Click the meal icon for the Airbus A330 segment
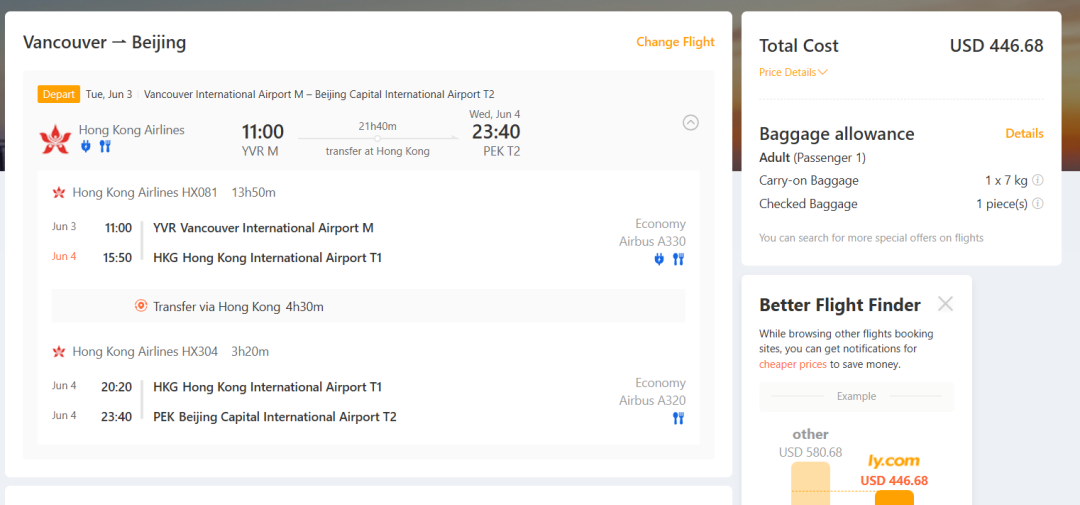Viewport: 1080px width, 505px height. click(678, 259)
